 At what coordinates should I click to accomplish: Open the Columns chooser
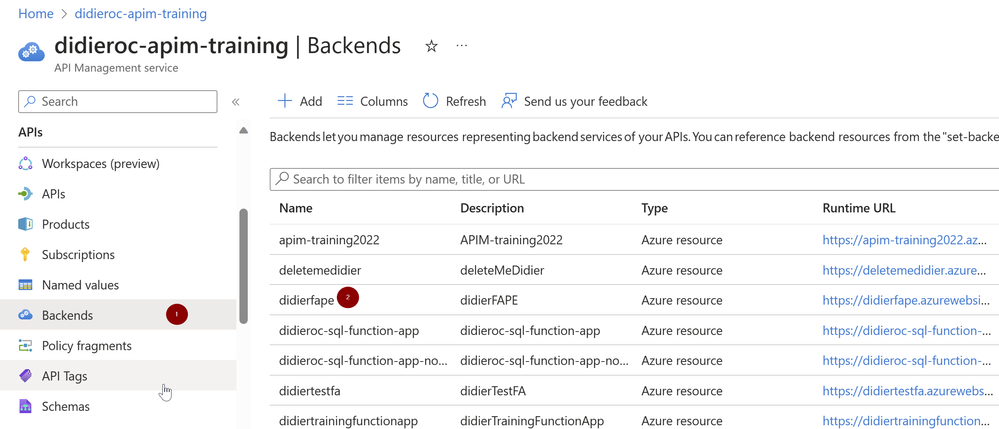[x=372, y=101]
